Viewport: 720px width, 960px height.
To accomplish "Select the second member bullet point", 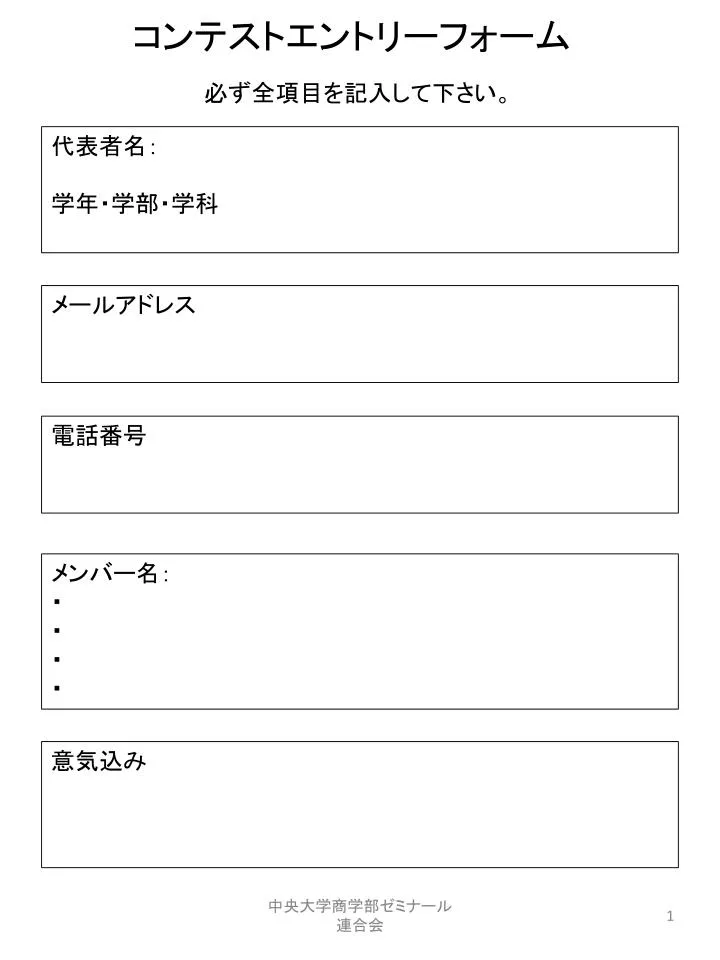I will 57,631.
